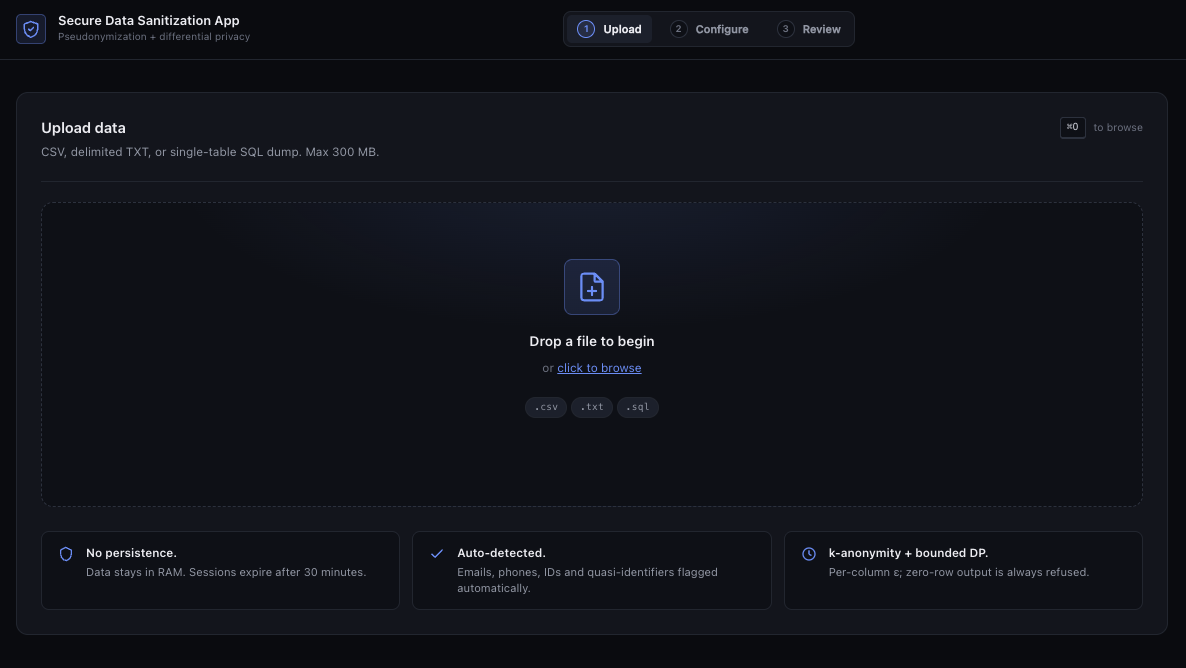Click the Drop a file to begin dropzone
This screenshot has height=668, width=1186.
[591, 354]
